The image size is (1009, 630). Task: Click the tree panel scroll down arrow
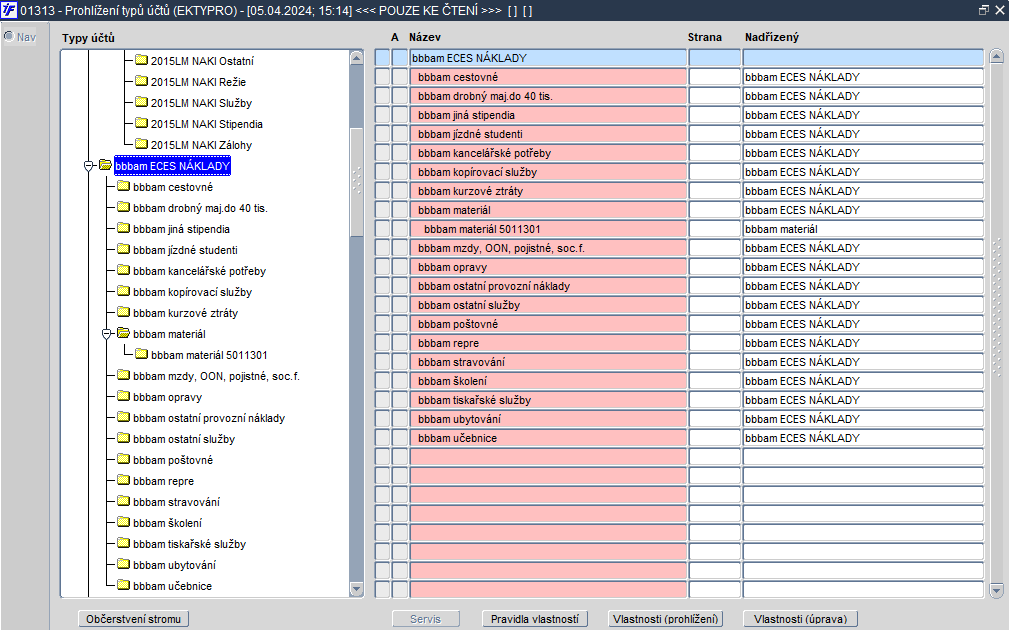pyautogui.click(x=356, y=588)
